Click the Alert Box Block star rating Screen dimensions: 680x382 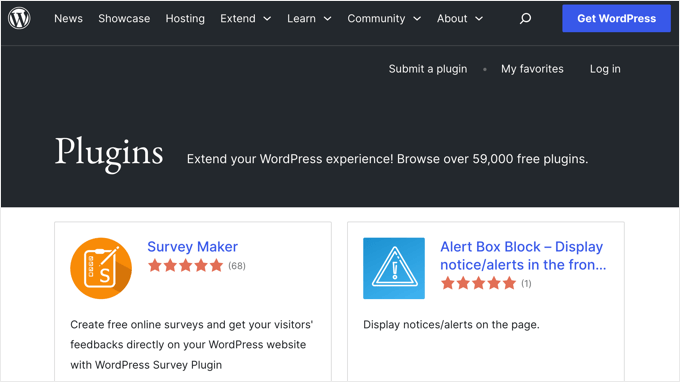pyautogui.click(x=478, y=284)
